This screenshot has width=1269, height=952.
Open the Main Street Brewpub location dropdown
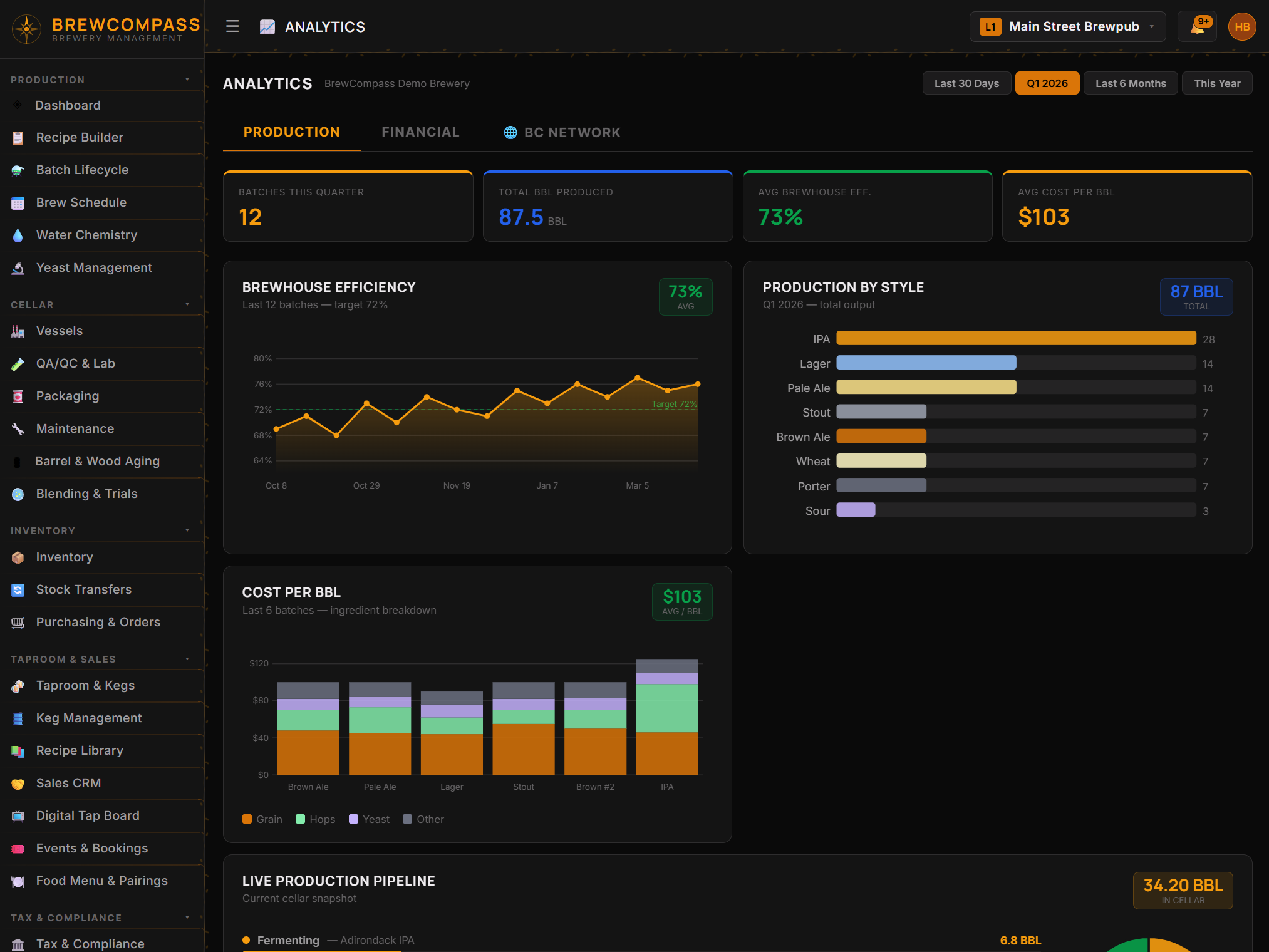click(1067, 27)
